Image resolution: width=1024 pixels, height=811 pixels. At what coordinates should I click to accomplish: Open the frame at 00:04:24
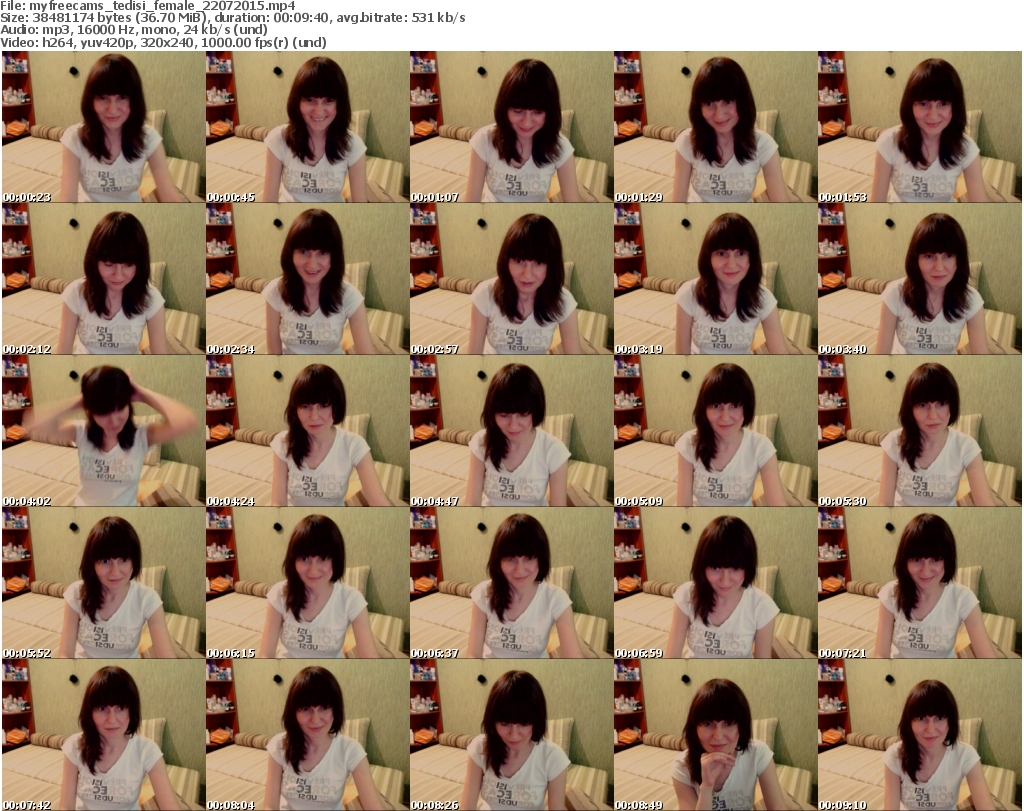(308, 431)
